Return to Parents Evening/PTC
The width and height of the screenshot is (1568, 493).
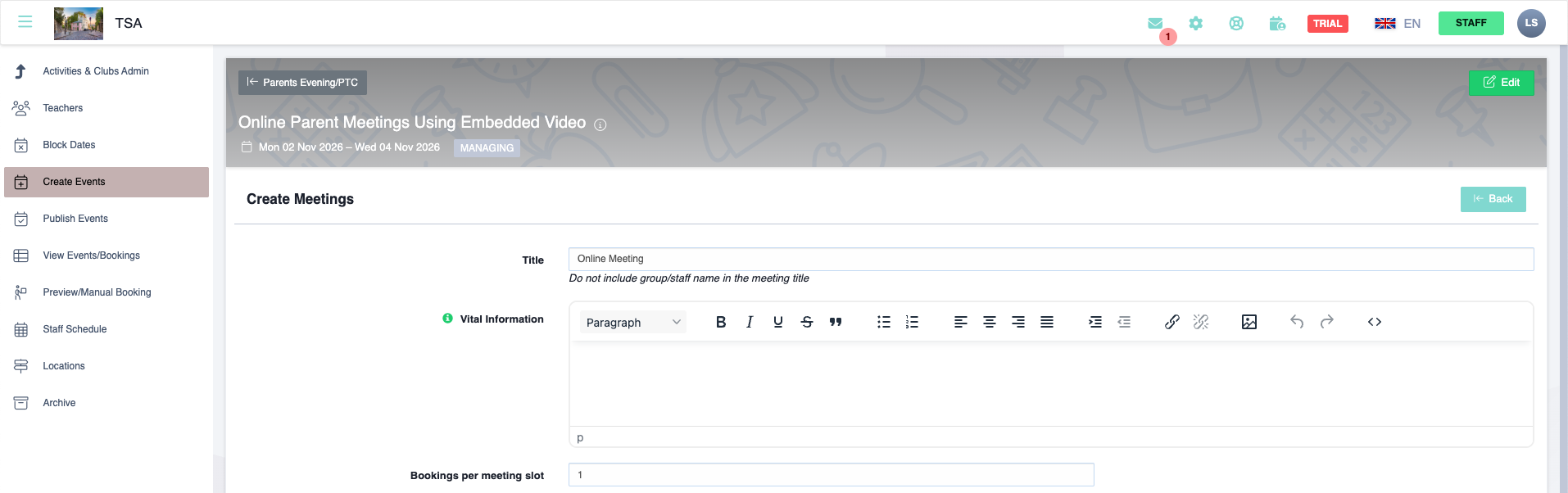tap(302, 83)
